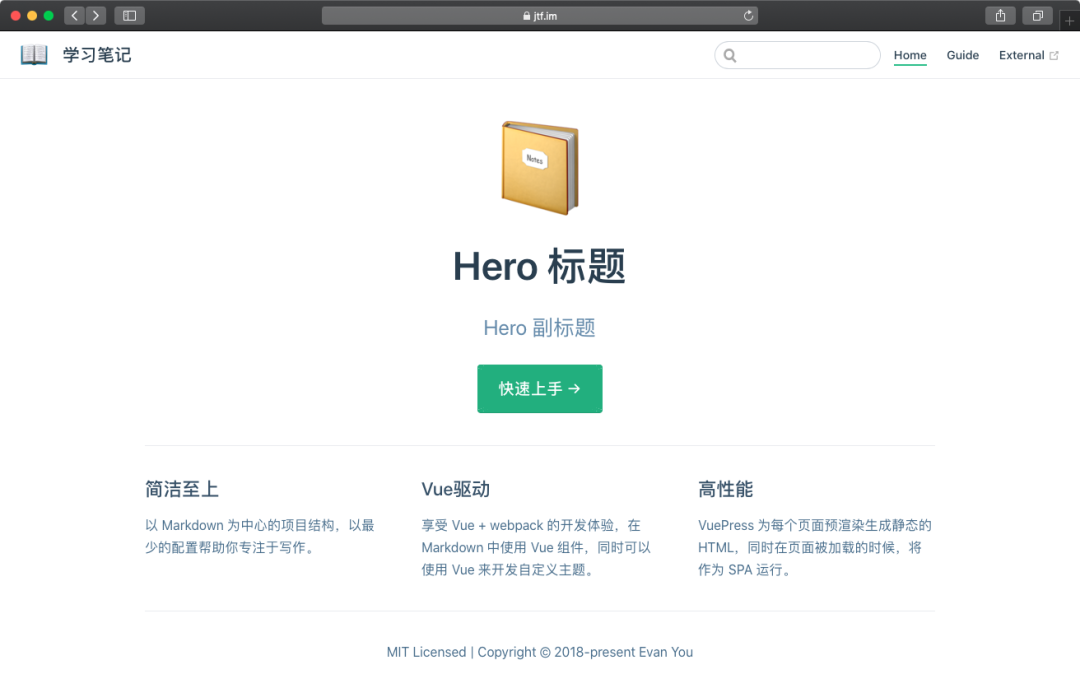The image size is (1080, 688).
Task: Click the 快速上手 green button
Action: tap(539, 388)
